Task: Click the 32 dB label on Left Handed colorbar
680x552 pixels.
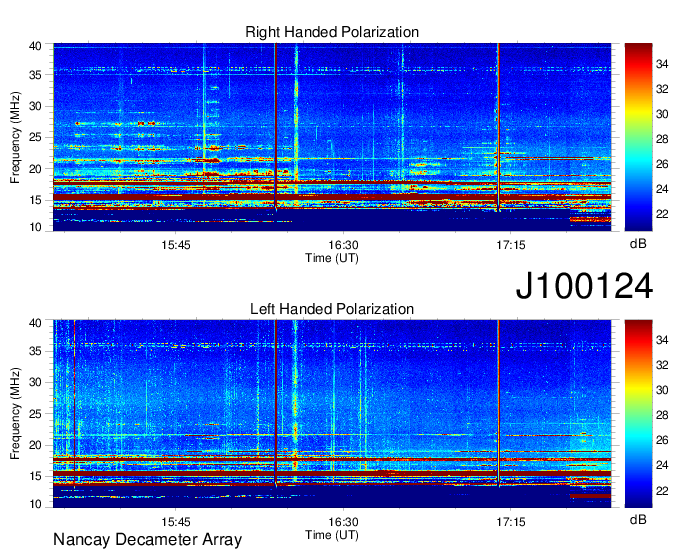Action: click(x=662, y=366)
